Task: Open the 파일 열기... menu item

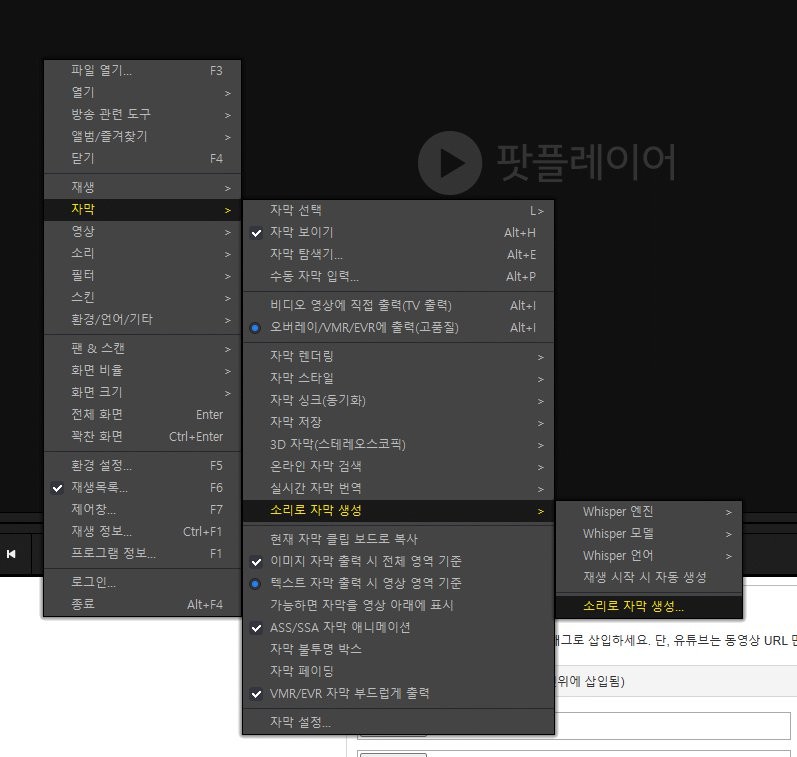Action: click(142, 71)
